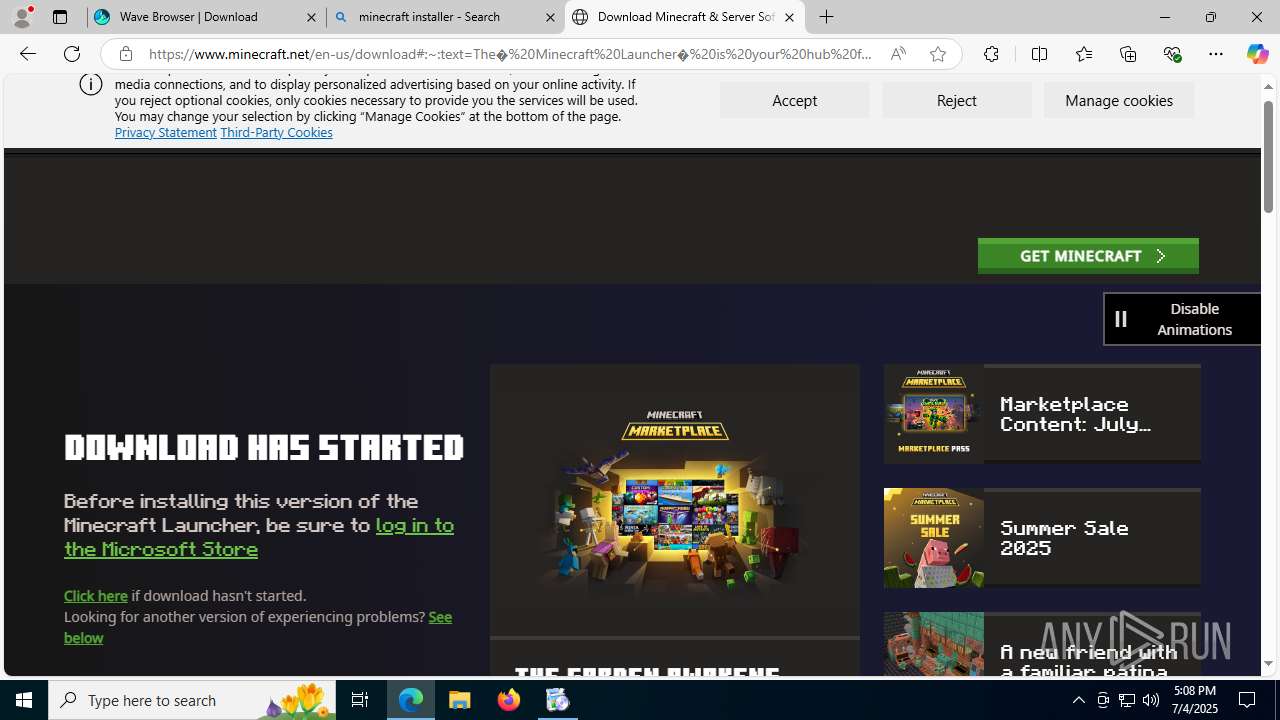Image resolution: width=1280 pixels, height=720 pixels.
Task: Open a new tab with plus button
Action: pos(827,17)
